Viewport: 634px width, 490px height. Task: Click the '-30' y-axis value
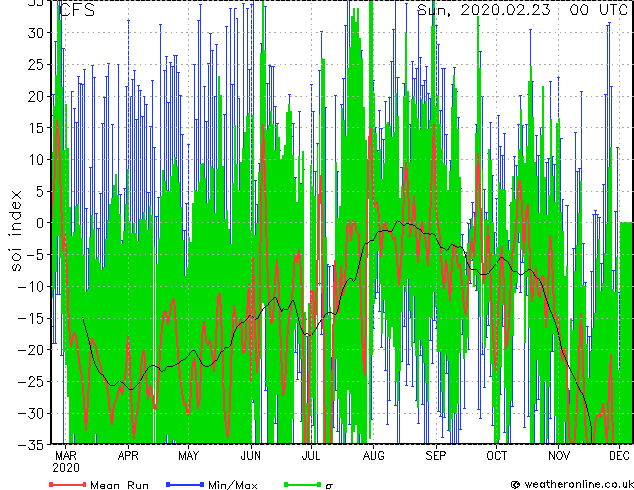click(31, 413)
